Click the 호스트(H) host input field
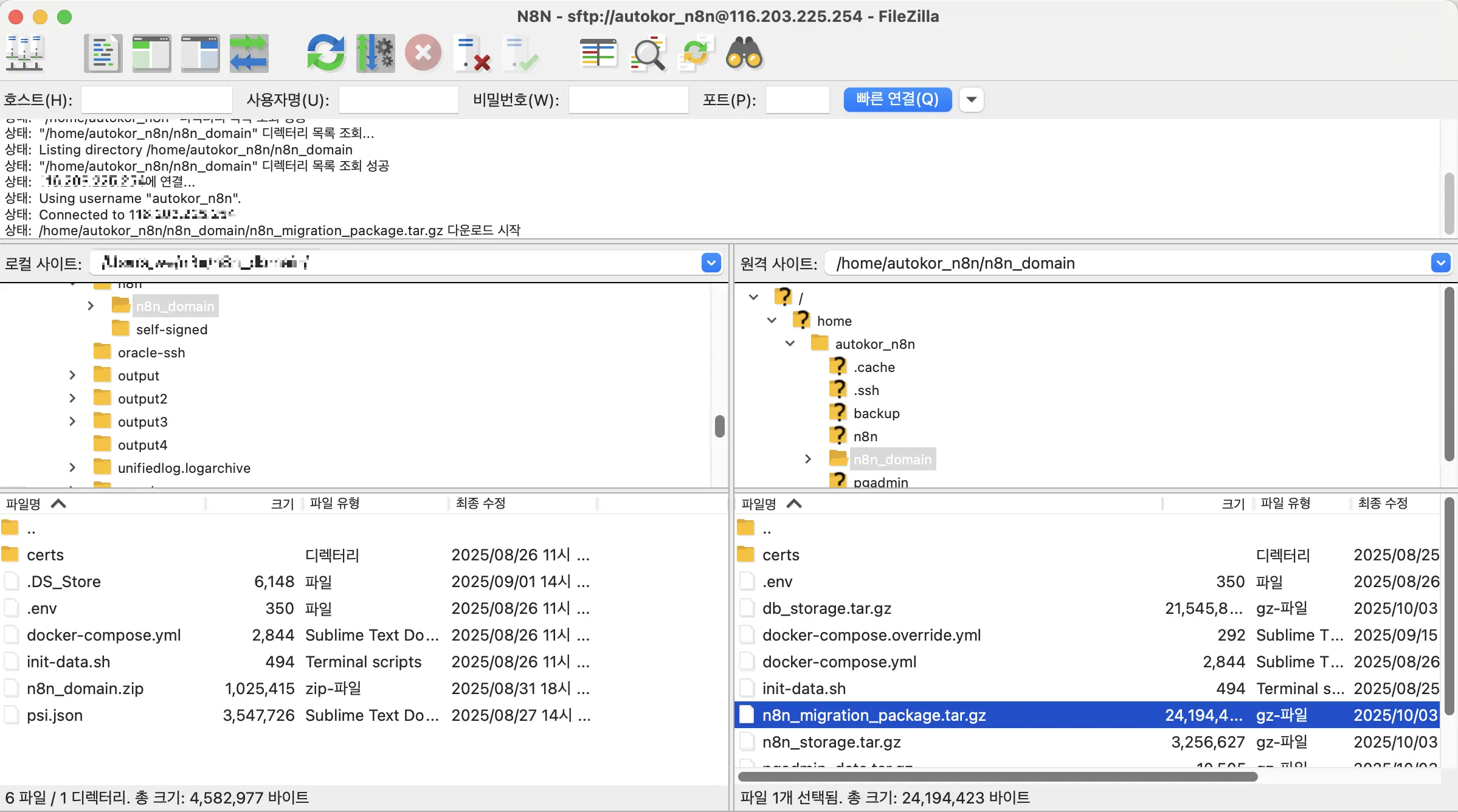The image size is (1458, 812). click(x=156, y=99)
